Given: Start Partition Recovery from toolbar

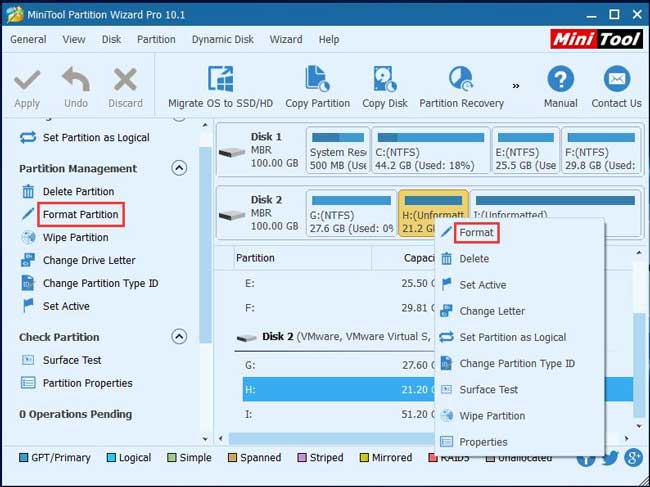Looking at the screenshot, I should pos(461,87).
